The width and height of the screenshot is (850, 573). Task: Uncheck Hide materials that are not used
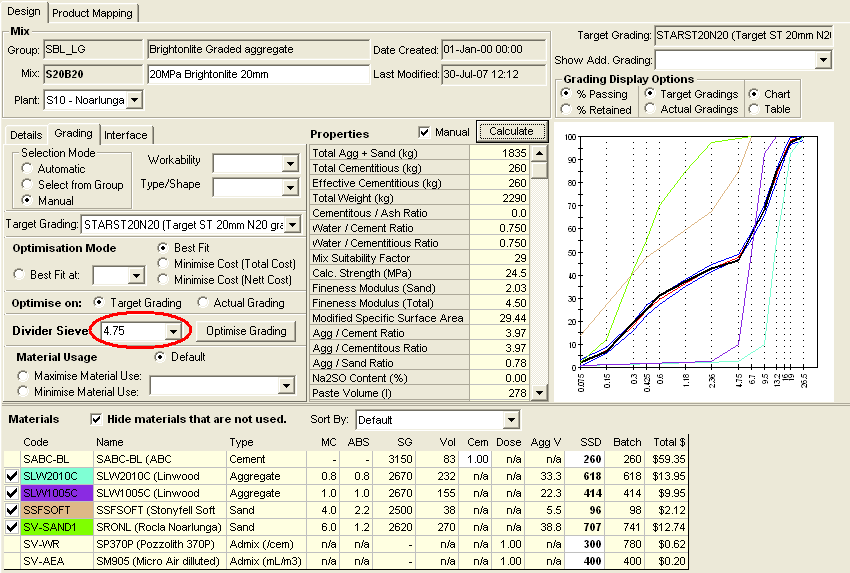click(x=97, y=419)
